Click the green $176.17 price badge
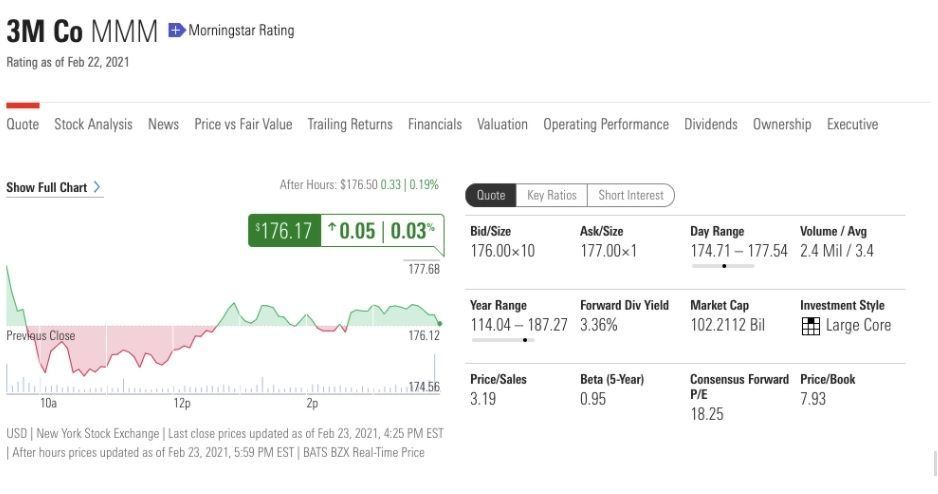 click(285, 230)
